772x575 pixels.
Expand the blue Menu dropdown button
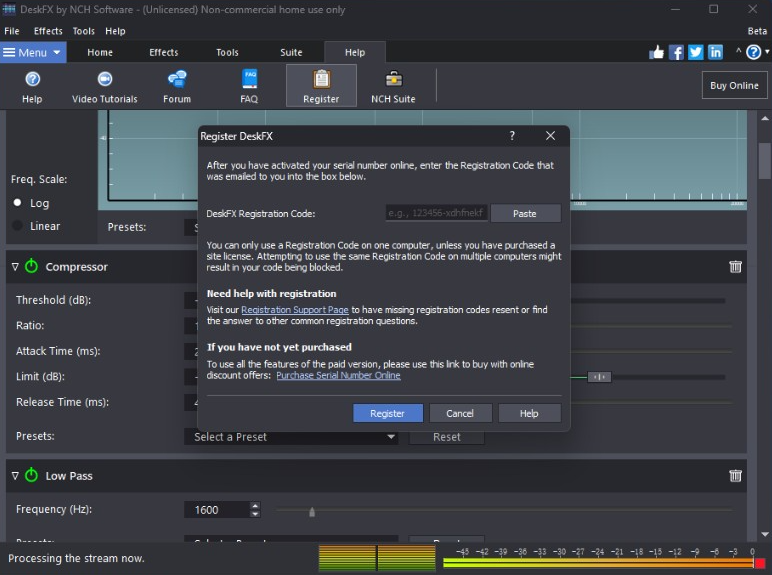point(33,52)
